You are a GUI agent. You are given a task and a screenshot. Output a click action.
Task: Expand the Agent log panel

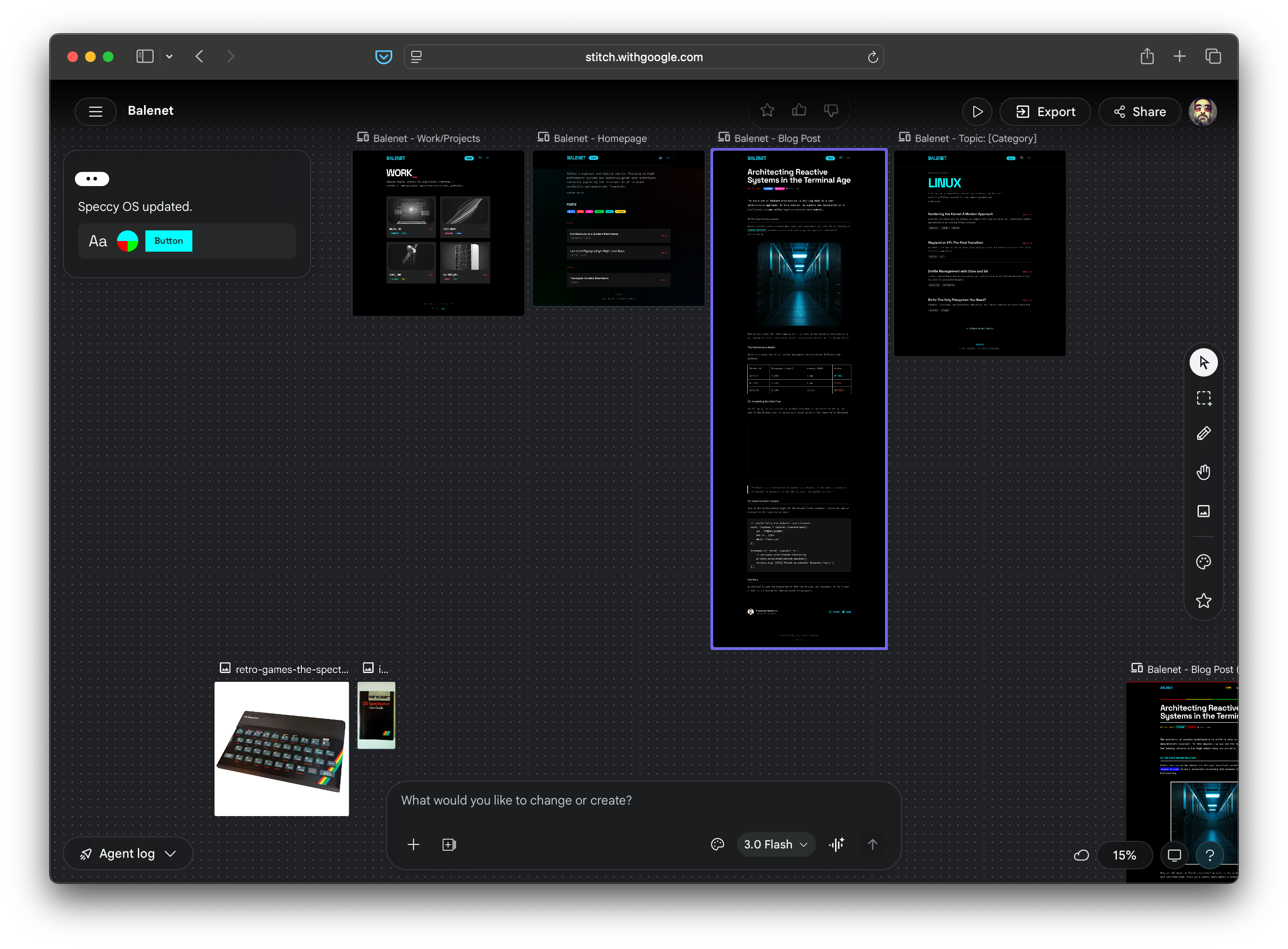[128, 853]
